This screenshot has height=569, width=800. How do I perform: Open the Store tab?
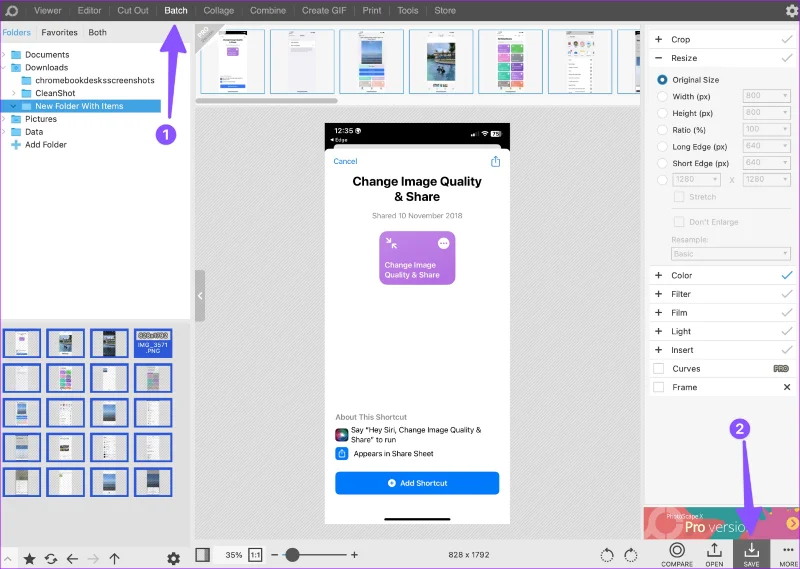(x=445, y=11)
